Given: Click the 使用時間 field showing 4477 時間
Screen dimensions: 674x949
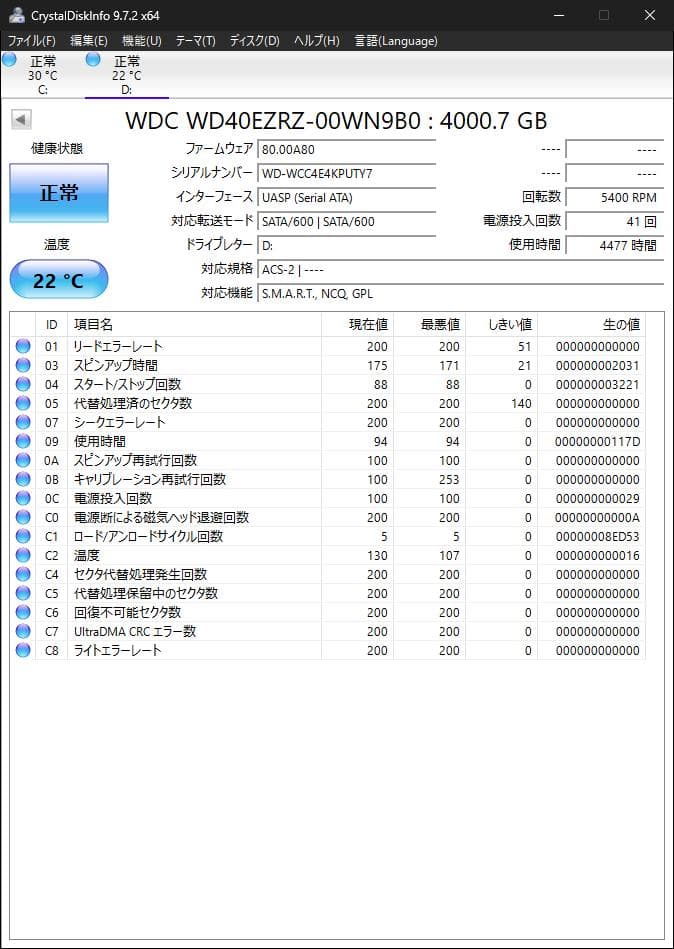Looking at the screenshot, I should pos(614,246).
